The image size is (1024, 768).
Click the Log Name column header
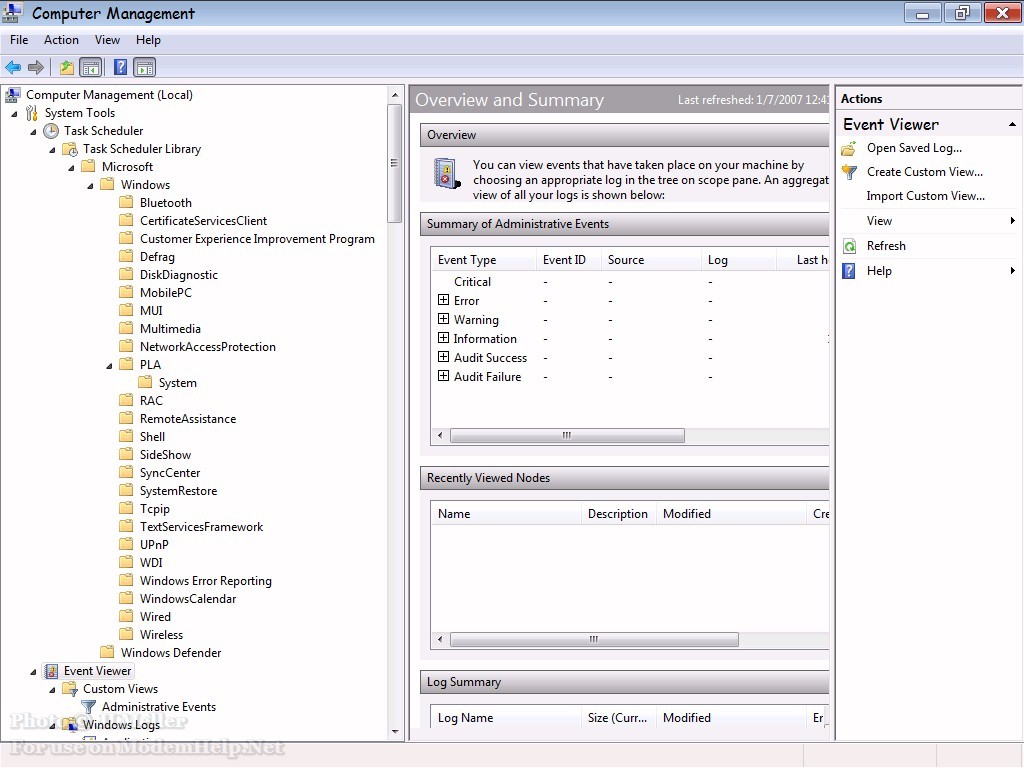[505, 718]
